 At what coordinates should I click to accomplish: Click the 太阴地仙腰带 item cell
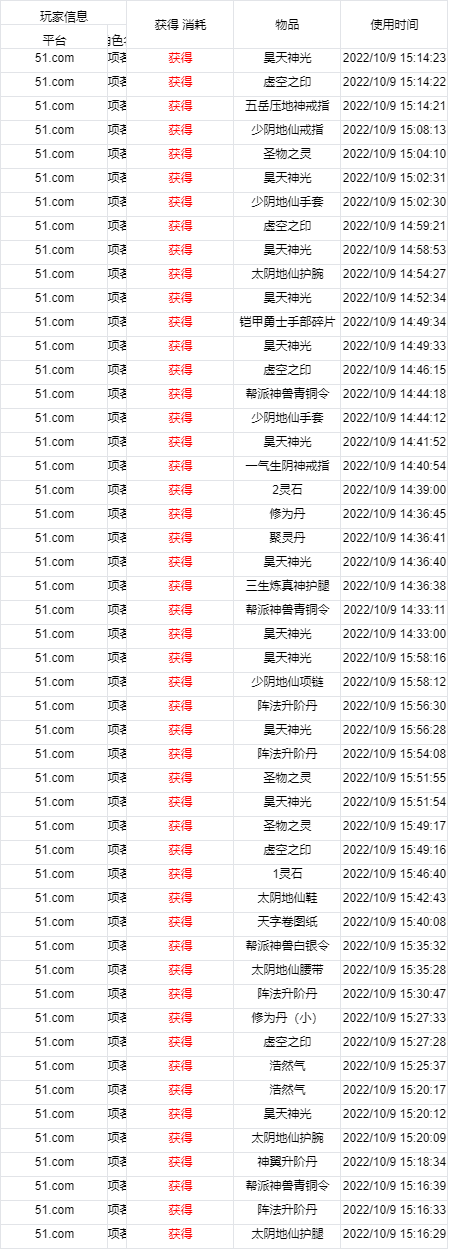click(287, 970)
